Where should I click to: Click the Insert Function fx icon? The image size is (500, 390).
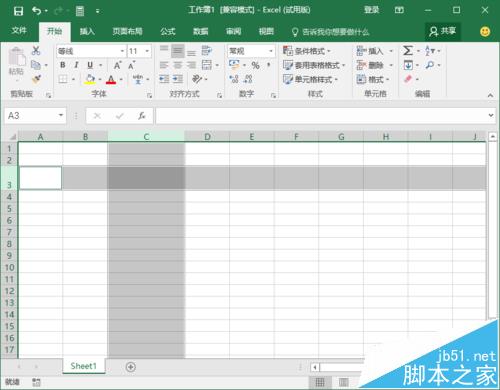click(x=142, y=116)
